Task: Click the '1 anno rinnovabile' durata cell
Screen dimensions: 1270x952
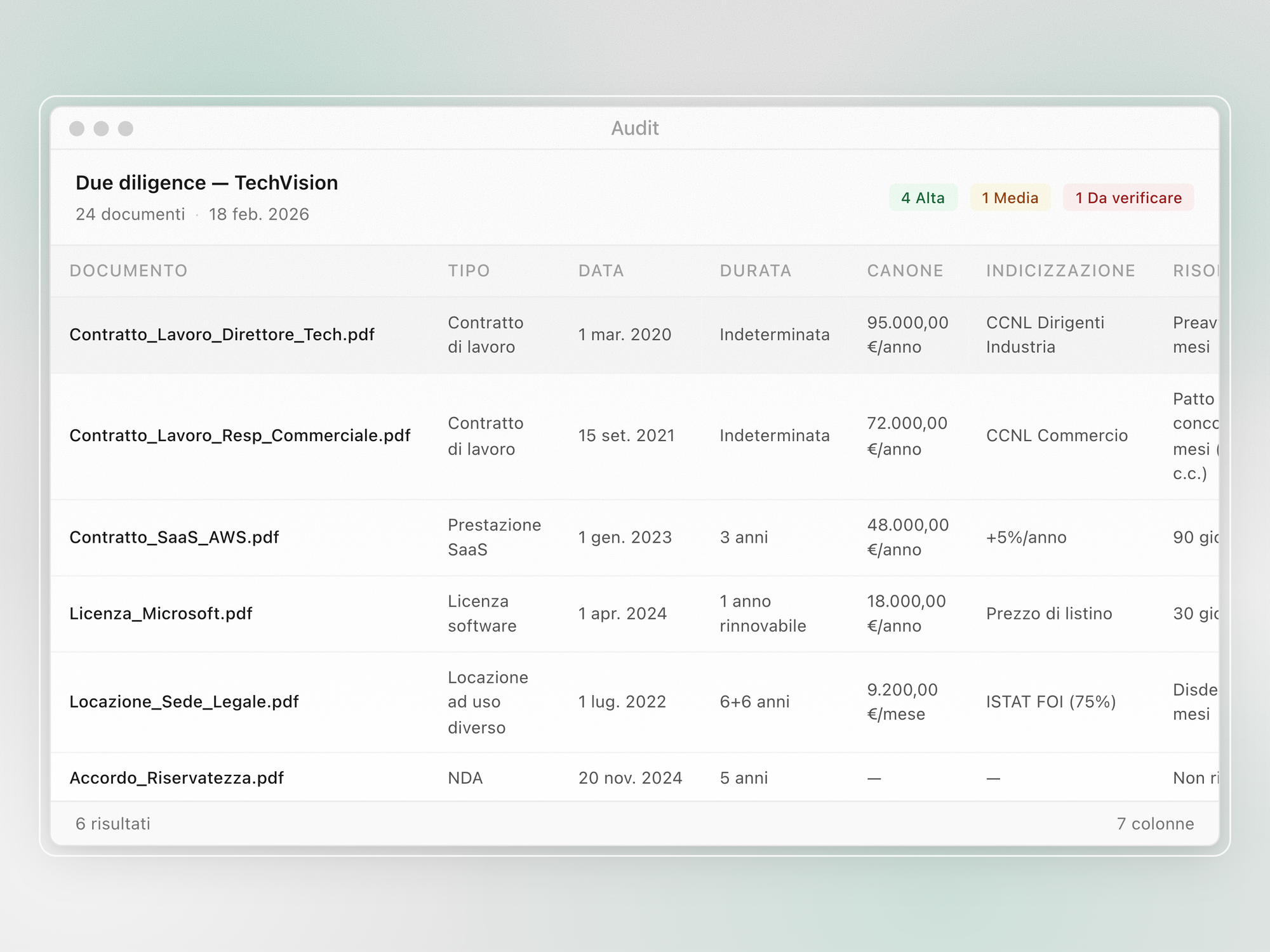Action: click(763, 613)
